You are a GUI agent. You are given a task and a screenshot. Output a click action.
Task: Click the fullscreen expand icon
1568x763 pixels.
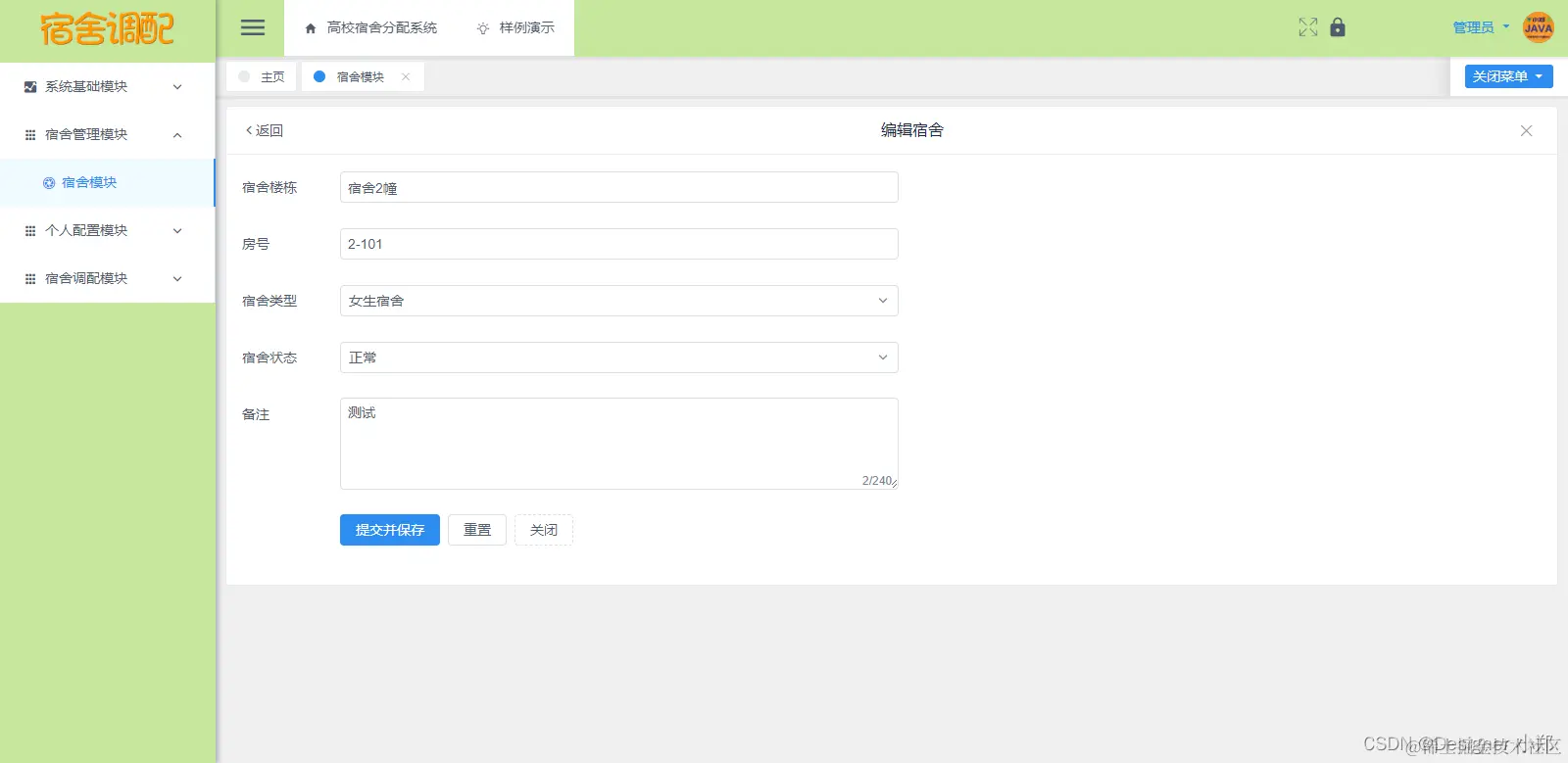(1308, 27)
